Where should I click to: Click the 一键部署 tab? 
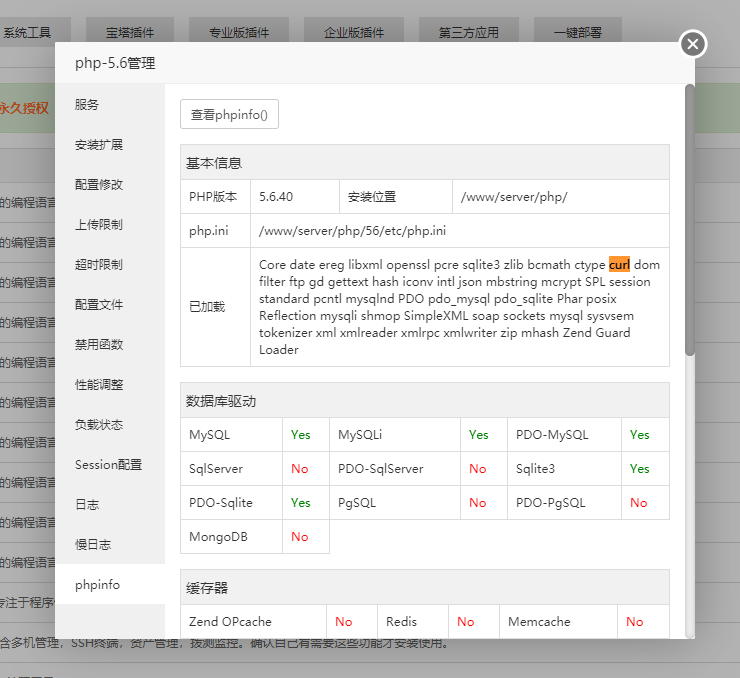(x=577, y=32)
